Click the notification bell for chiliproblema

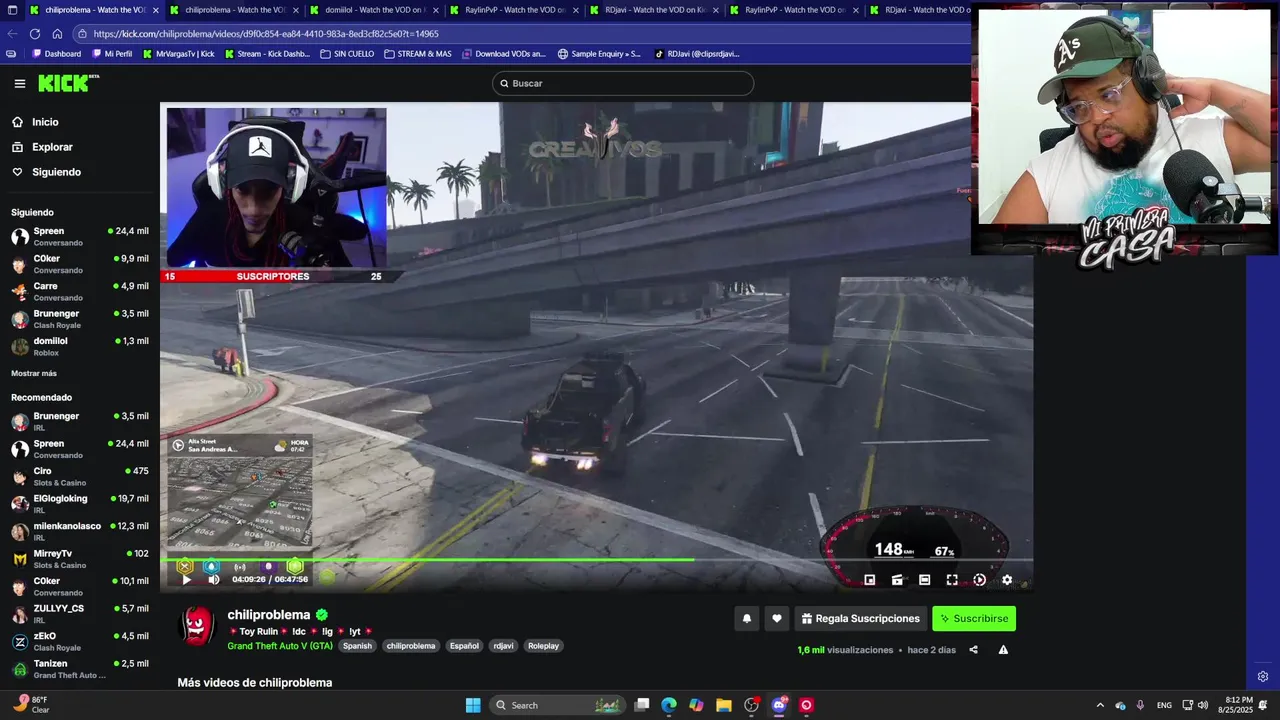(x=746, y=619)
